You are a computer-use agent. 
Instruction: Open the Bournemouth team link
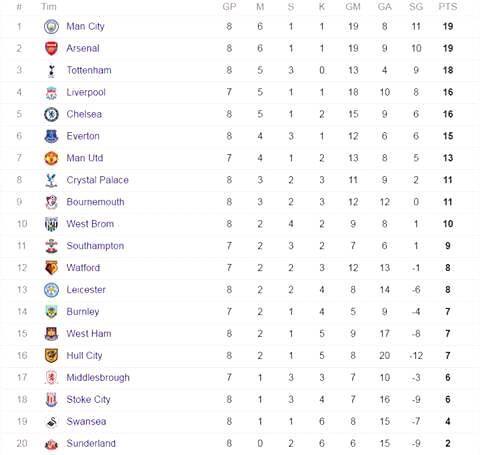[x=95, y=202]
